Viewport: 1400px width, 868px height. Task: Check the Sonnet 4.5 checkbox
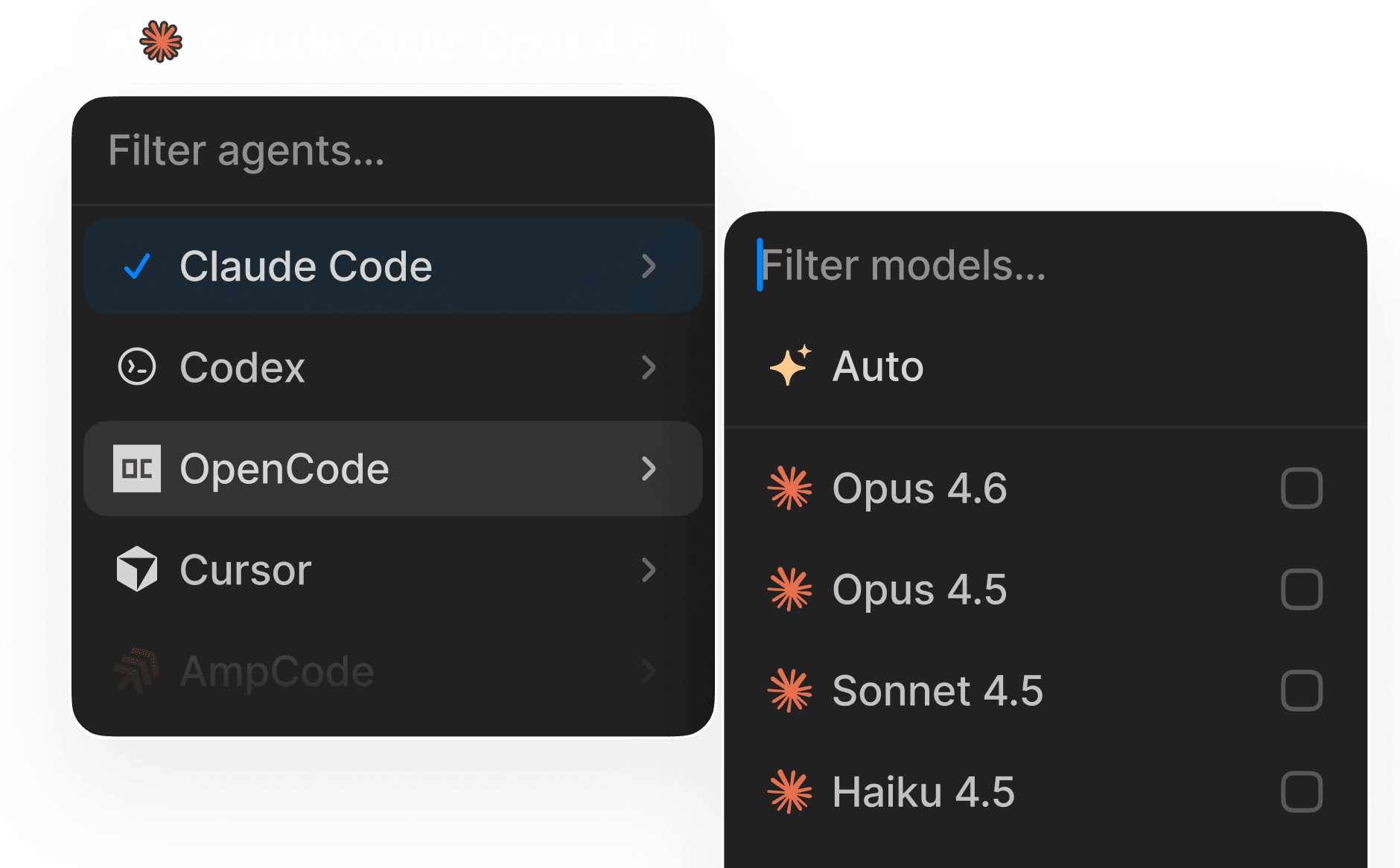coord(1301,691)
